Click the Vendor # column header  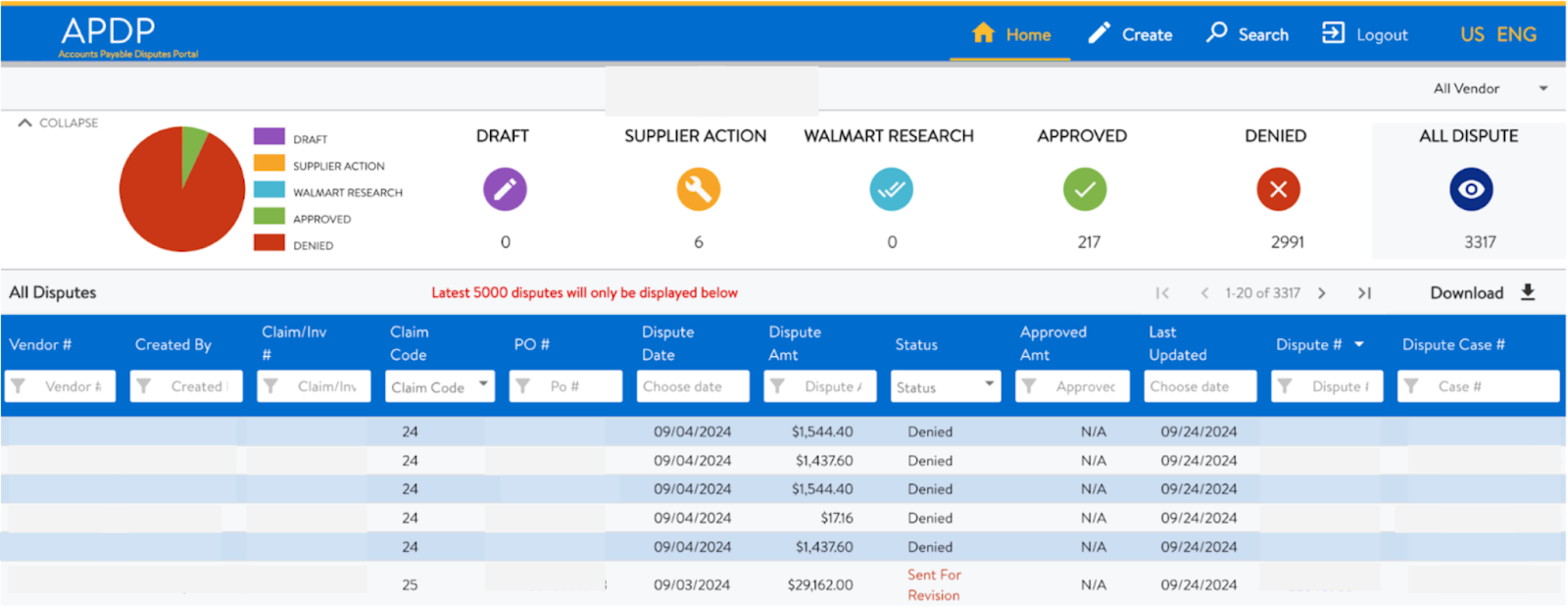[40, 344]
